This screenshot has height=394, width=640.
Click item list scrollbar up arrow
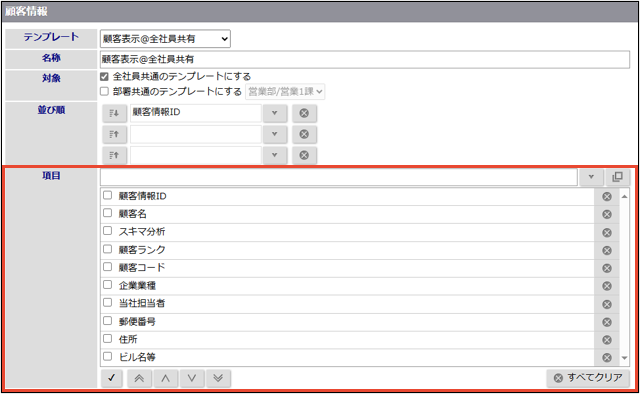[624, 196]
